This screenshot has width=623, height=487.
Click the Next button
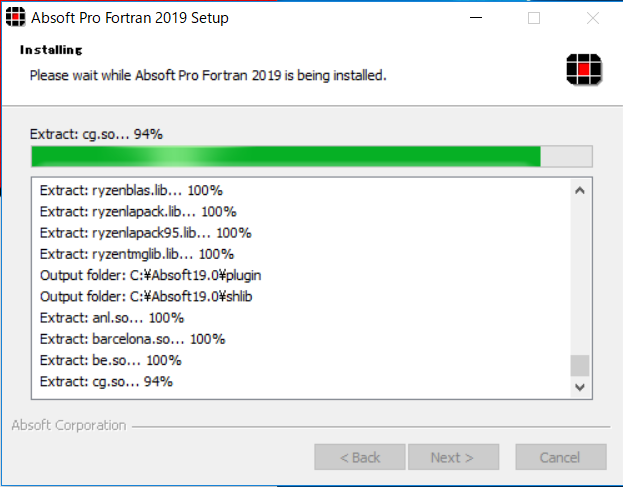[x=453, y=457]
